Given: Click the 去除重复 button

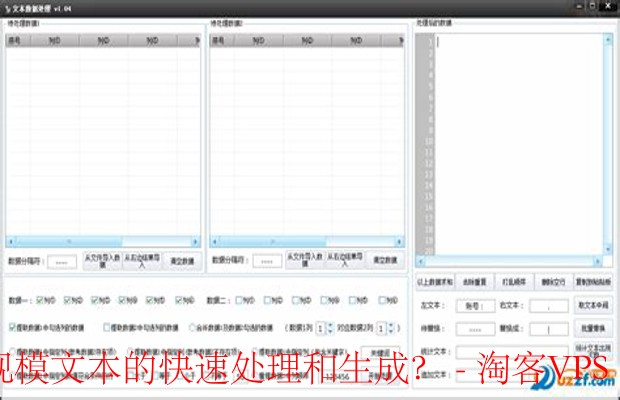Looking at the screenshot, I should click(474, 282).
